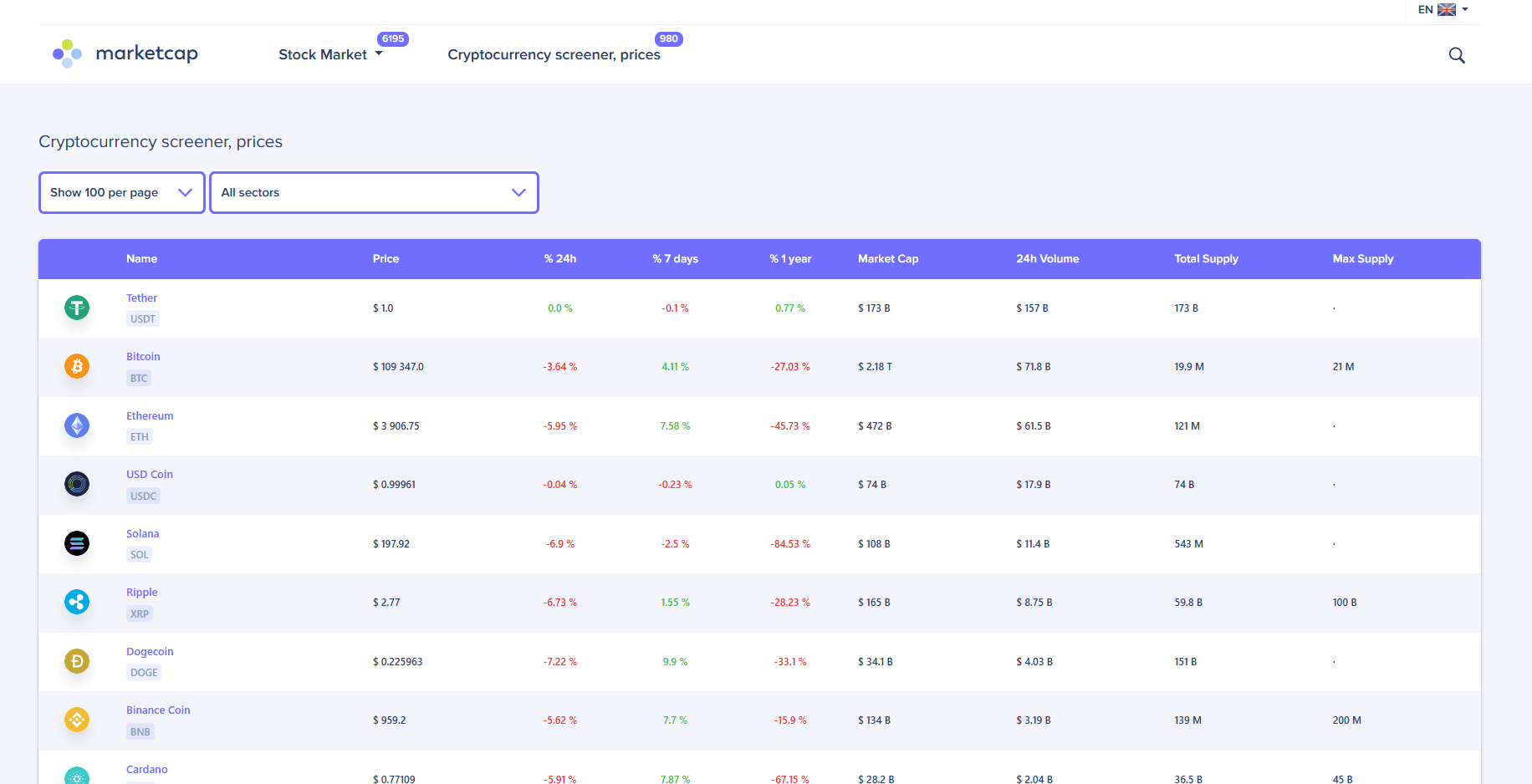
Task: Open the search magnifier icon
Action: 1456,55
